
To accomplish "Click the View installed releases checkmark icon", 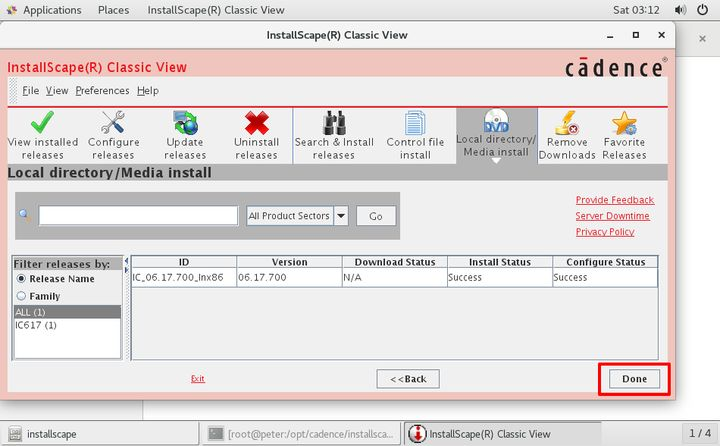I will point(42,123).
